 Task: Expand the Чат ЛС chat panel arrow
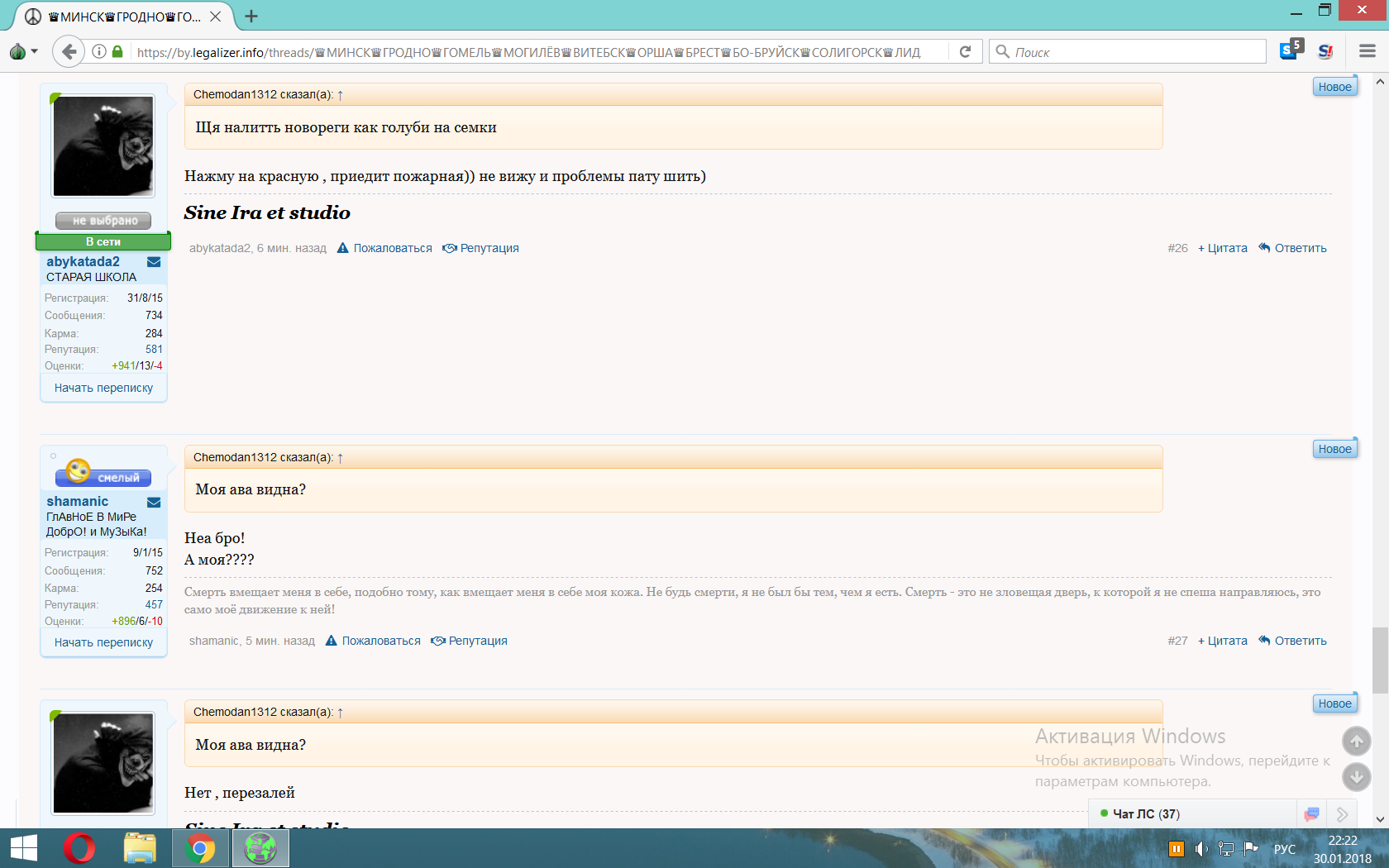[1342, 814]
